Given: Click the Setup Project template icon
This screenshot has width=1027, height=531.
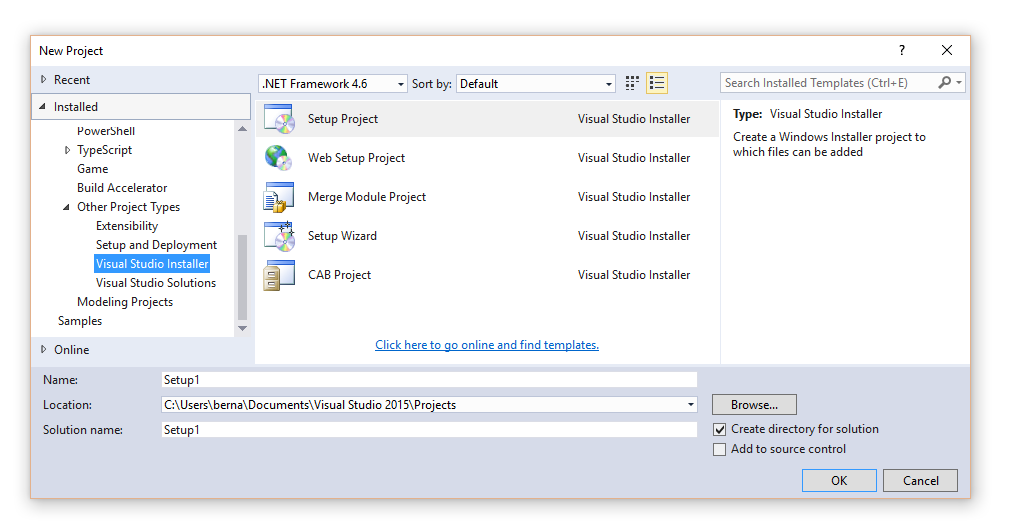Looking at the screenshot, I should [x=279, y=119].
